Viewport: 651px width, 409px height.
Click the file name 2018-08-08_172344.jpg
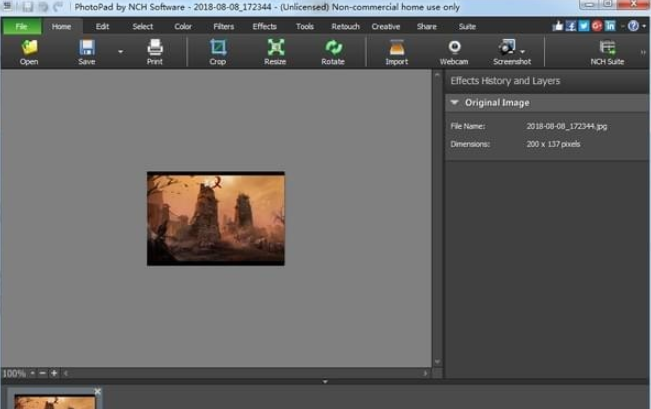coord(567,126)
